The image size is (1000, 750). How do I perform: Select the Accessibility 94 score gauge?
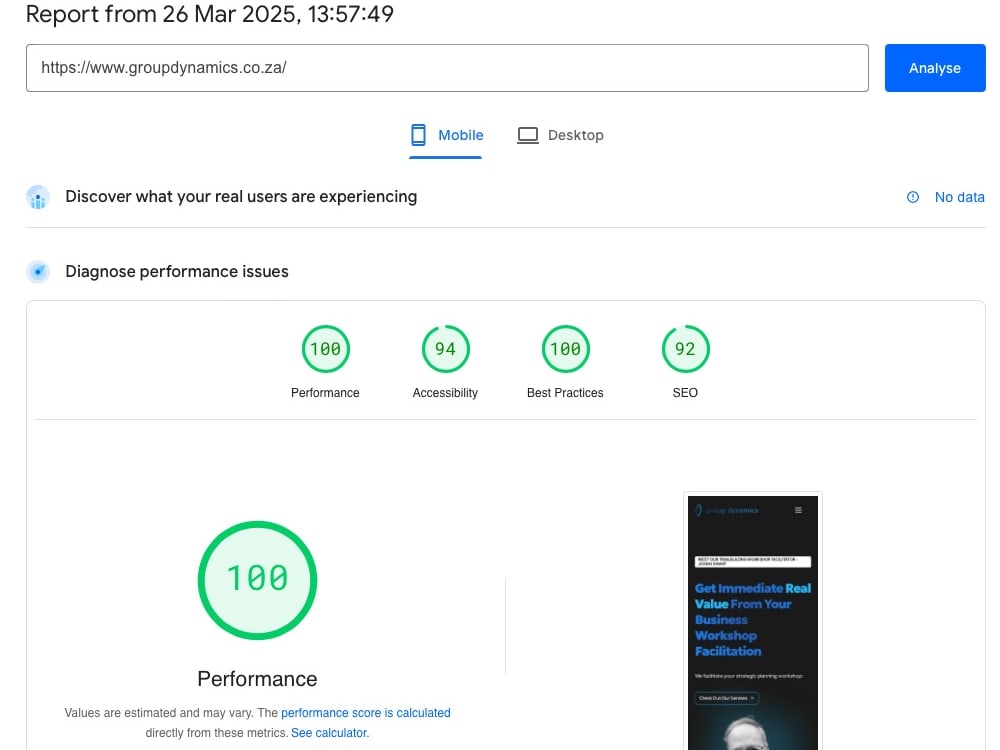point(445,349)
